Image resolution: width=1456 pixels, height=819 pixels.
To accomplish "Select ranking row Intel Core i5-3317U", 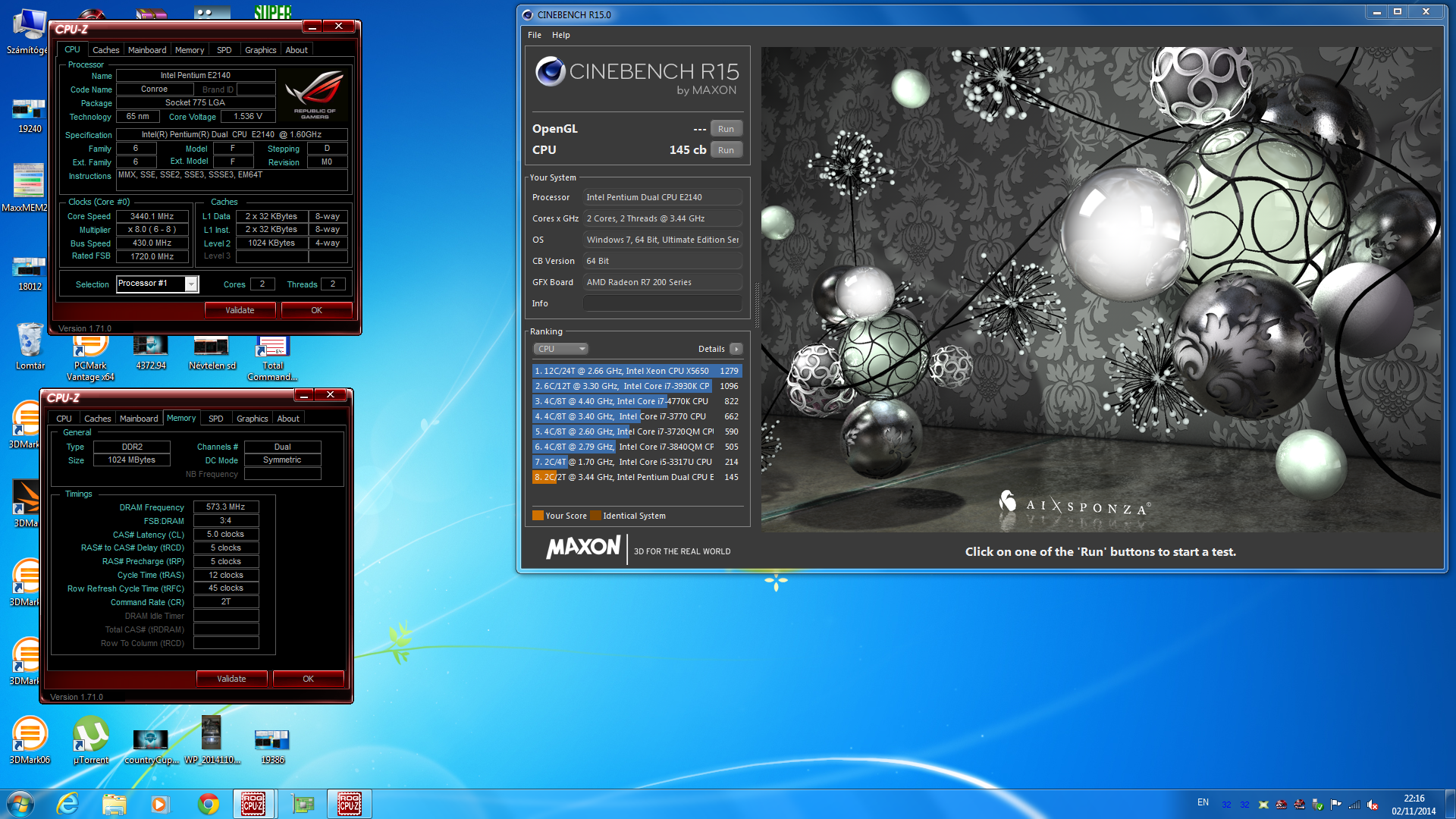I will [637, 462].
